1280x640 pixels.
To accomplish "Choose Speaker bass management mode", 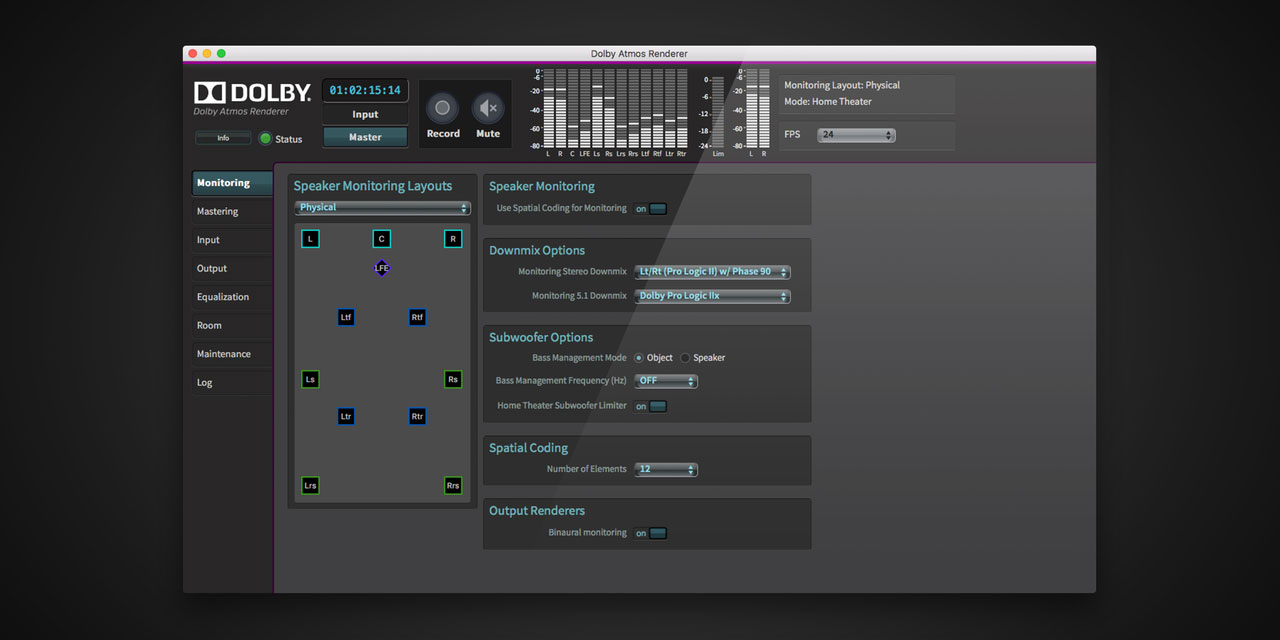I will tap(685, 358).
